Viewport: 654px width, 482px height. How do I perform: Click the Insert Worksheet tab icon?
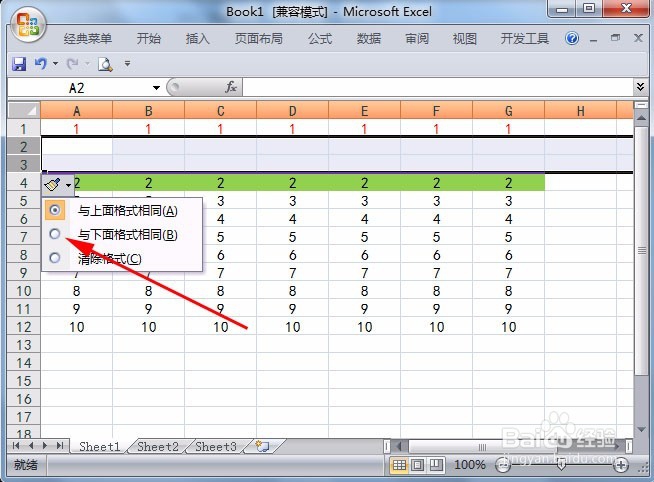(262, 447)
